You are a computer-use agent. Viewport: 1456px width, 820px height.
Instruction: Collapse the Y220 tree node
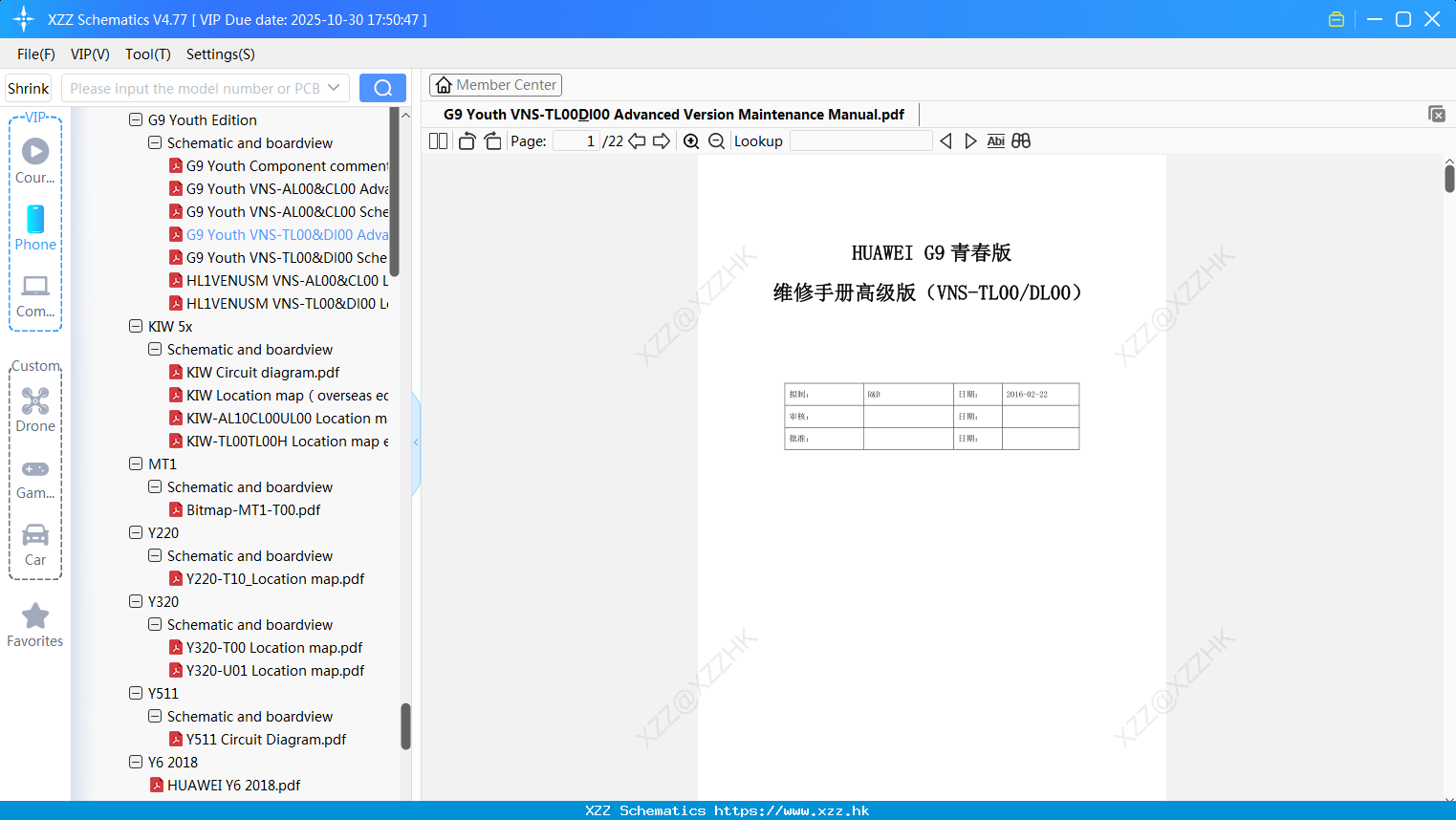pyautogui.click(x=136, y=532)
